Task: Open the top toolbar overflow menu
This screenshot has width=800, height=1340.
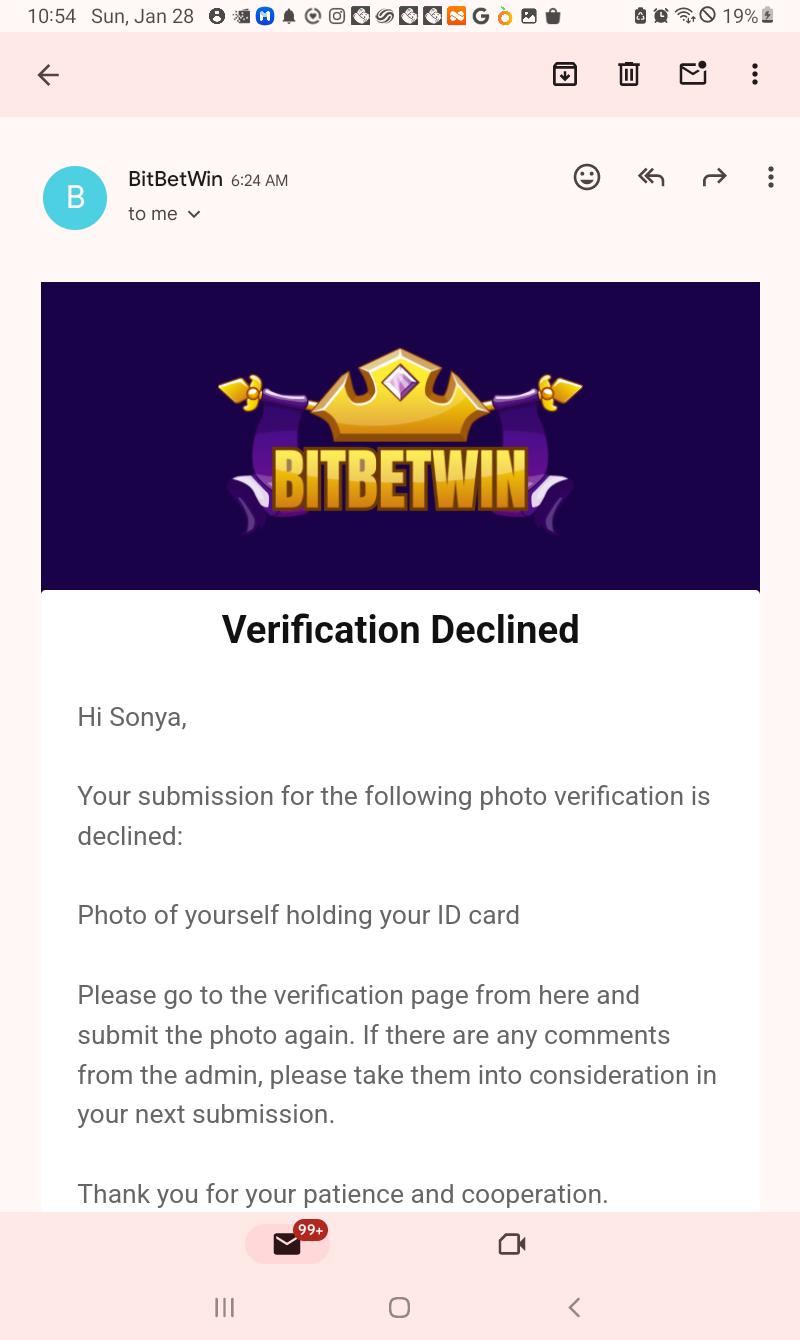Action: click(755, 74)
